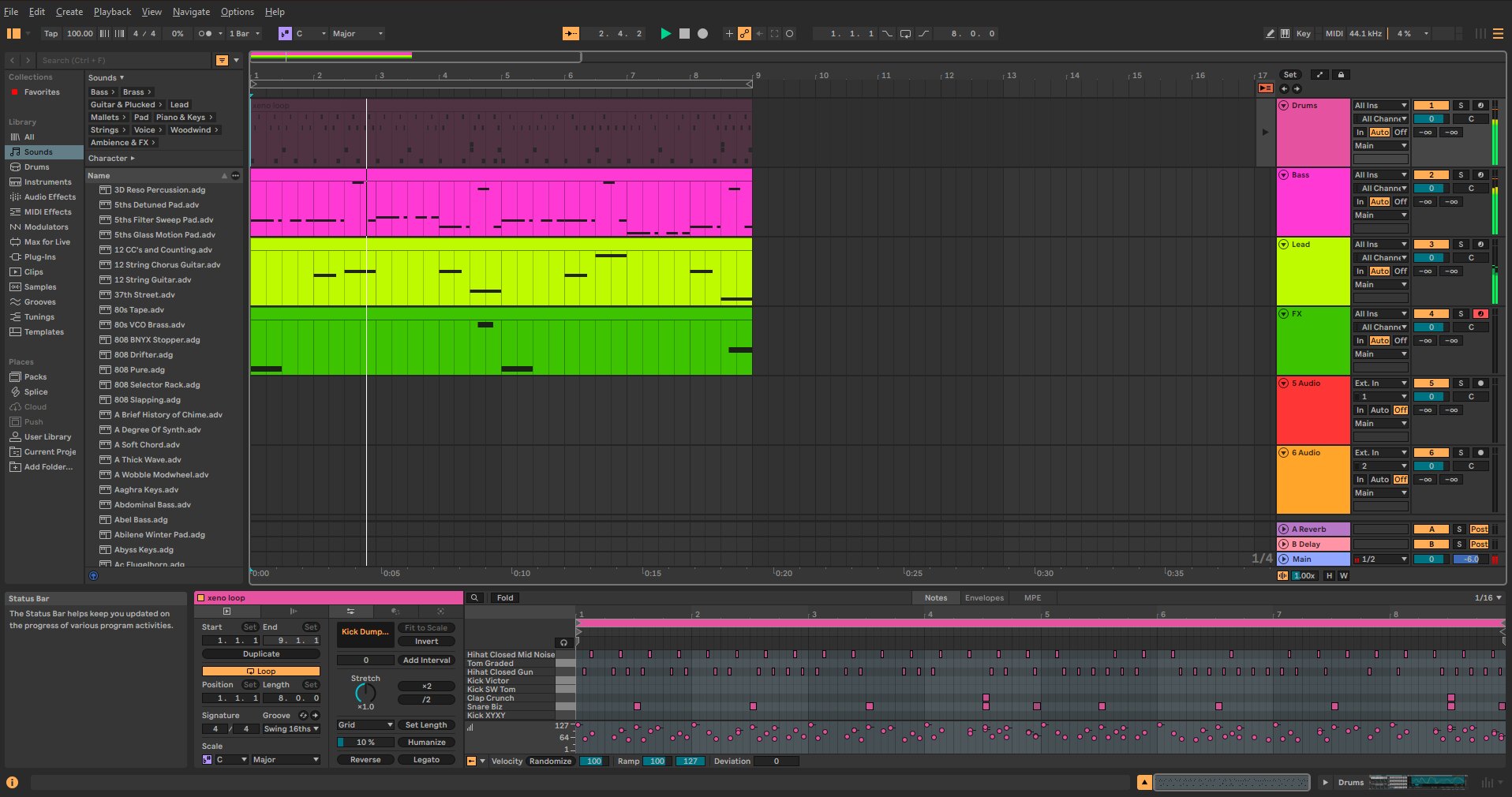Click the magnifier icon left of Fold
The height and width of the screenshot is (797, 1512).
[x=475, y=598]
